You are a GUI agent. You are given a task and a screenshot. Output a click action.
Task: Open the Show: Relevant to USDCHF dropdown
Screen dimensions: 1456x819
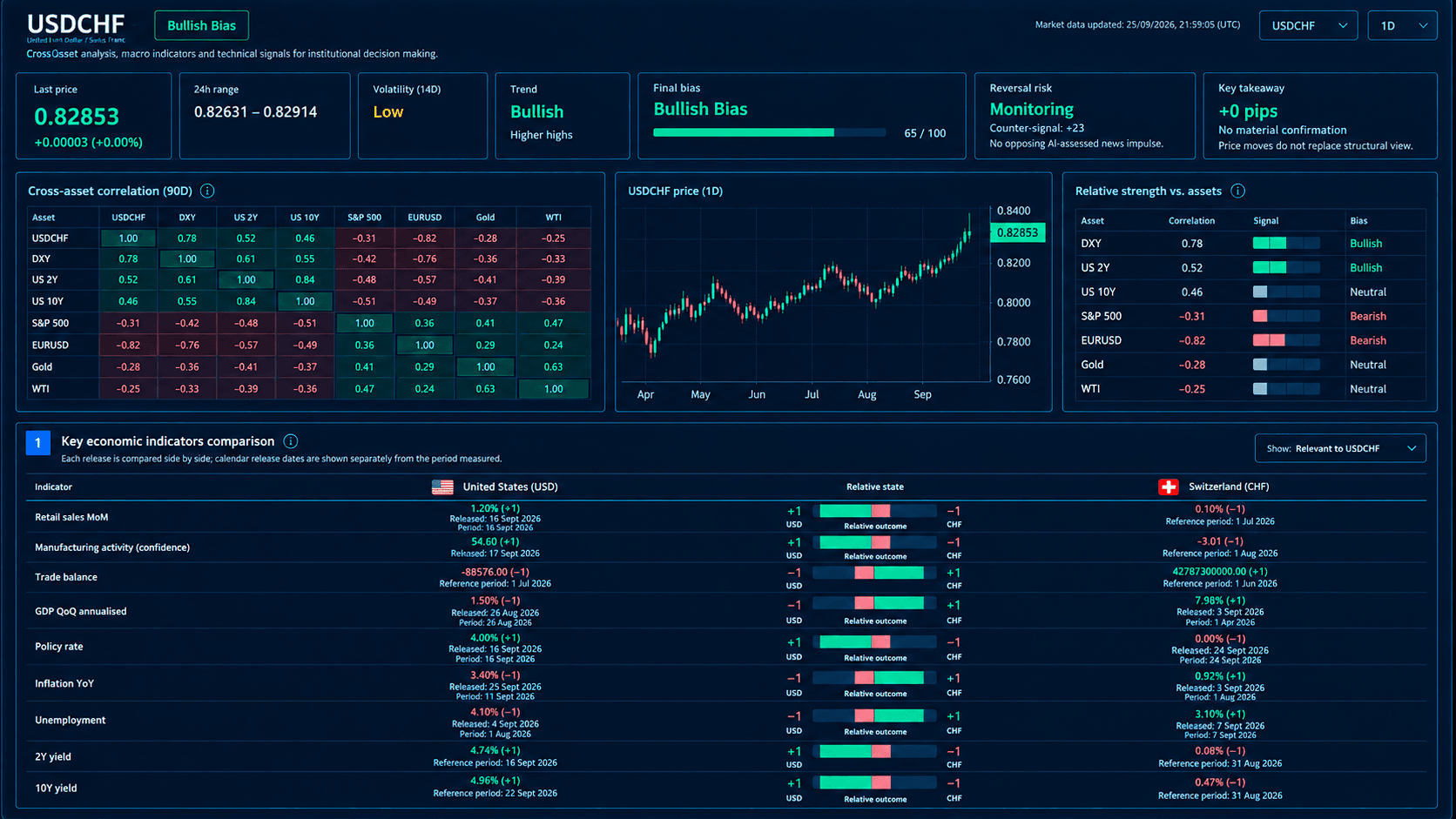pyautogui.click(x=1340, y=448)
